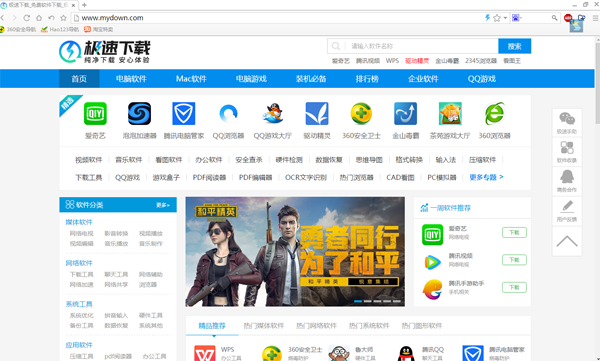
Task: Open the 电脑软件 navigation menu item
Action: click(131, 79)
